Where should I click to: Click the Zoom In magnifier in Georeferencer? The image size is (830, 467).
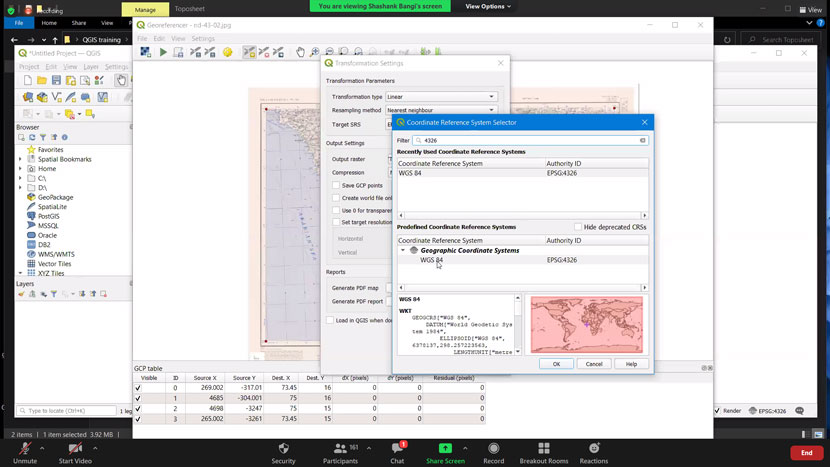point(315,52)
